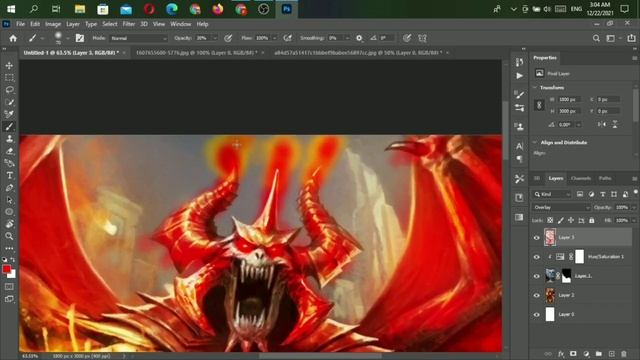Select the Zoom tool
The height and width of the screenshot is (360, 640).
tap(9, 236)
